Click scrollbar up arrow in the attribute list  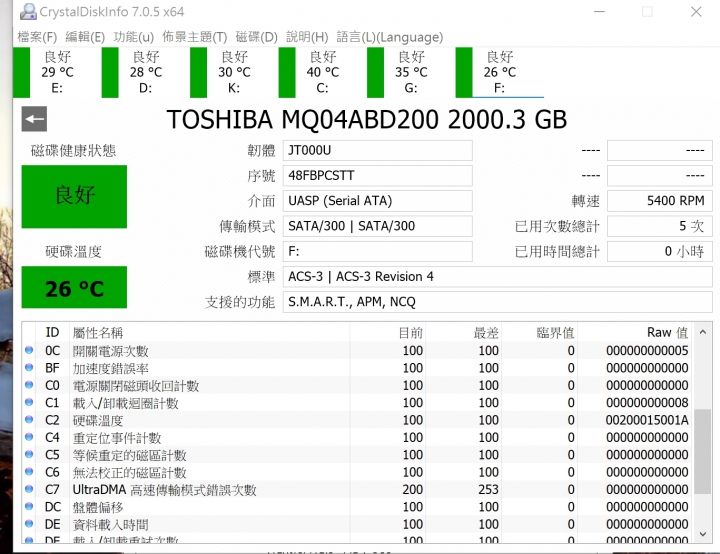[x=703, y=332]
